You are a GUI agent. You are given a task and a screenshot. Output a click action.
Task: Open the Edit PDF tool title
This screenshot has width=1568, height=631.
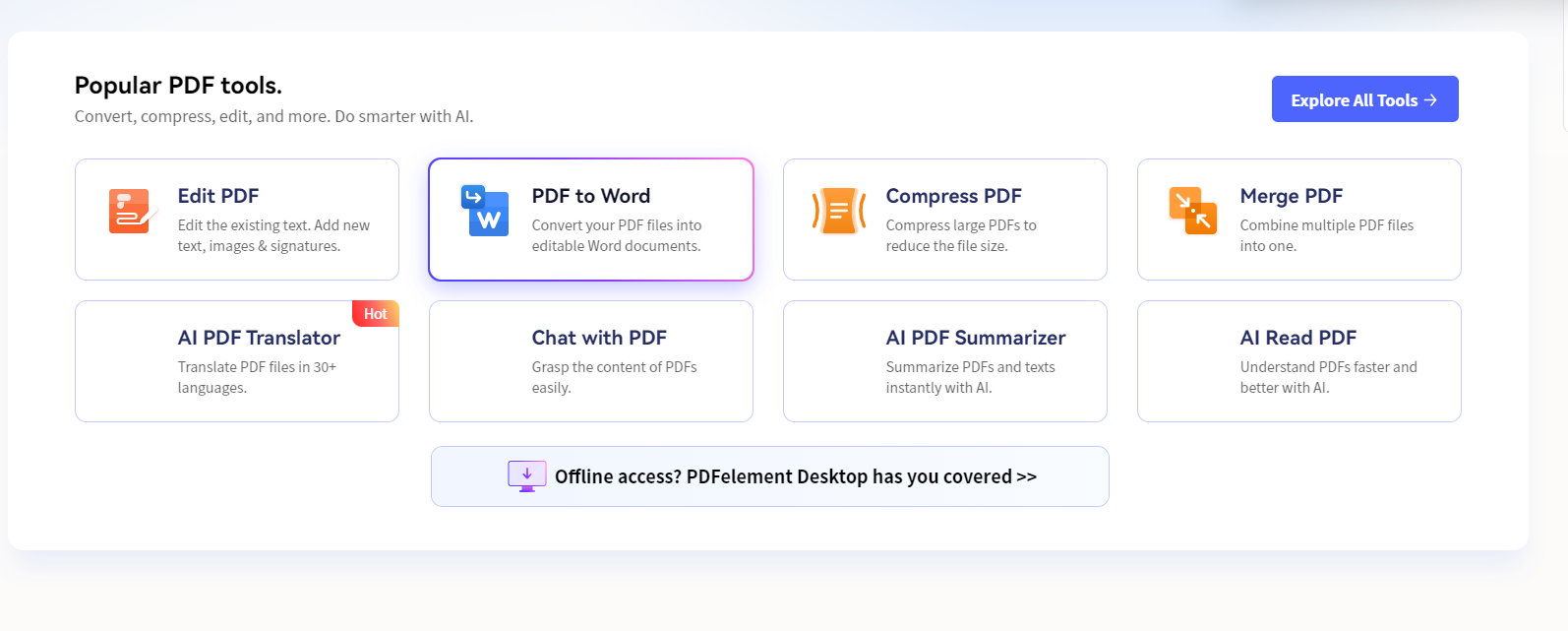218,196
